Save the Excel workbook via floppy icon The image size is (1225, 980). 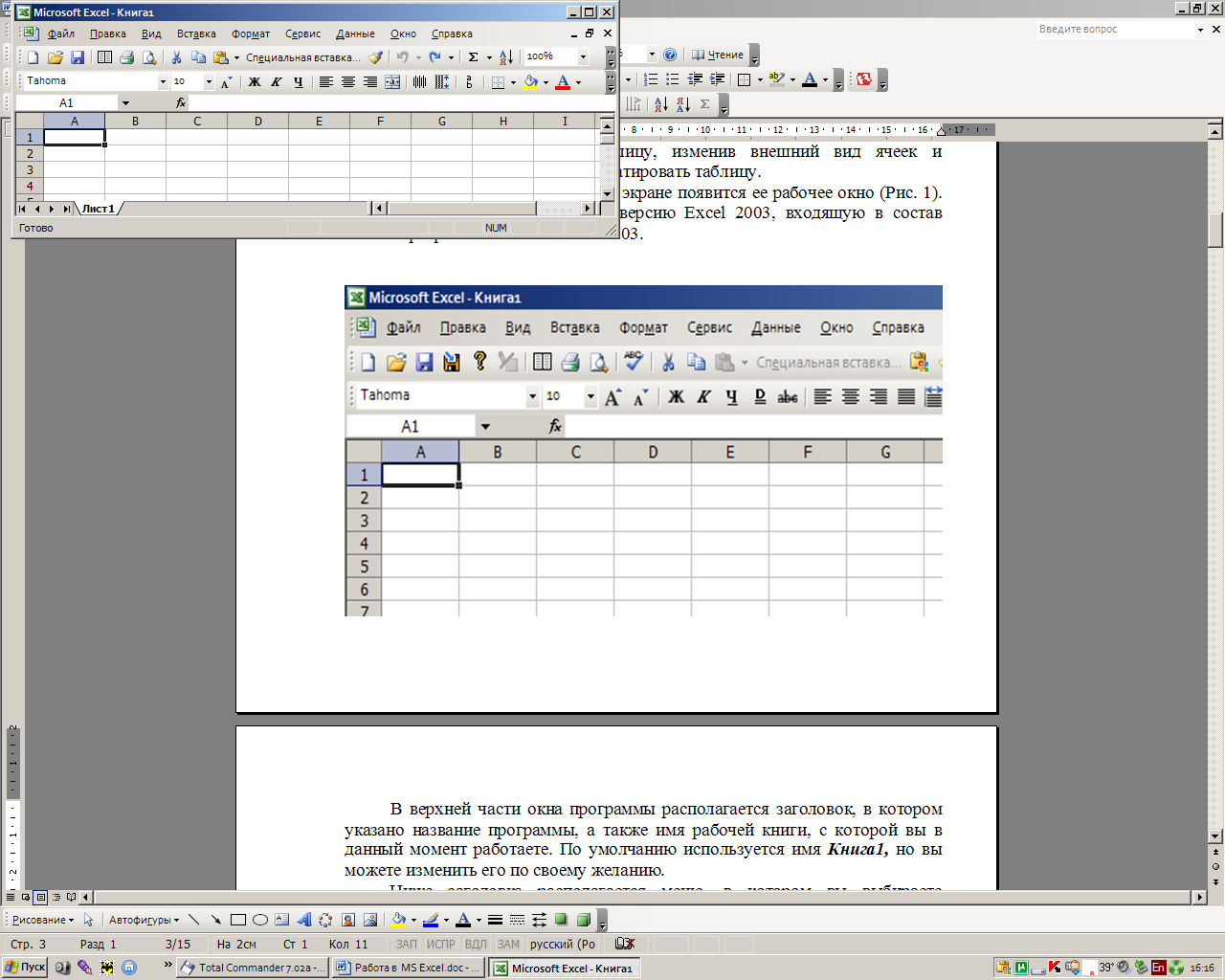click(78, 57)
